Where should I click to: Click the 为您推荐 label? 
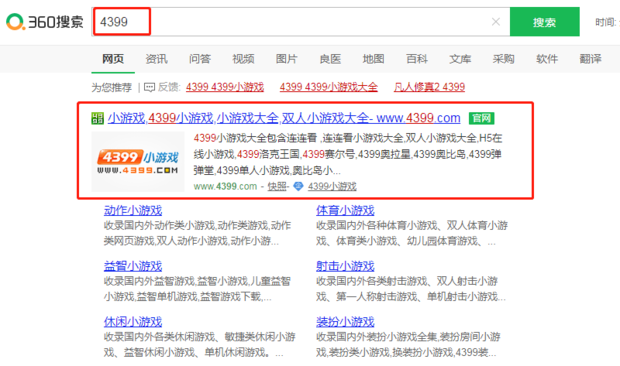point(112,87)
